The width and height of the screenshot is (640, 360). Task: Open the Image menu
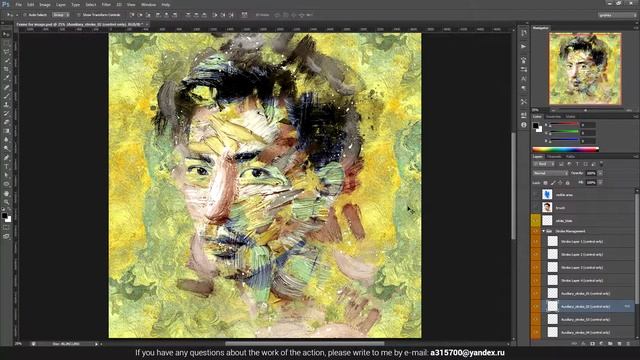tap(45, 4)
